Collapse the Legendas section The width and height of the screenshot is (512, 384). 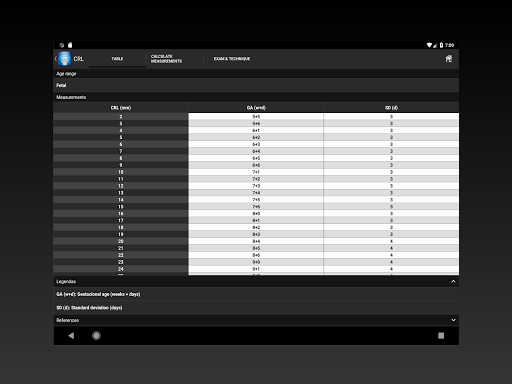[453, 281]
